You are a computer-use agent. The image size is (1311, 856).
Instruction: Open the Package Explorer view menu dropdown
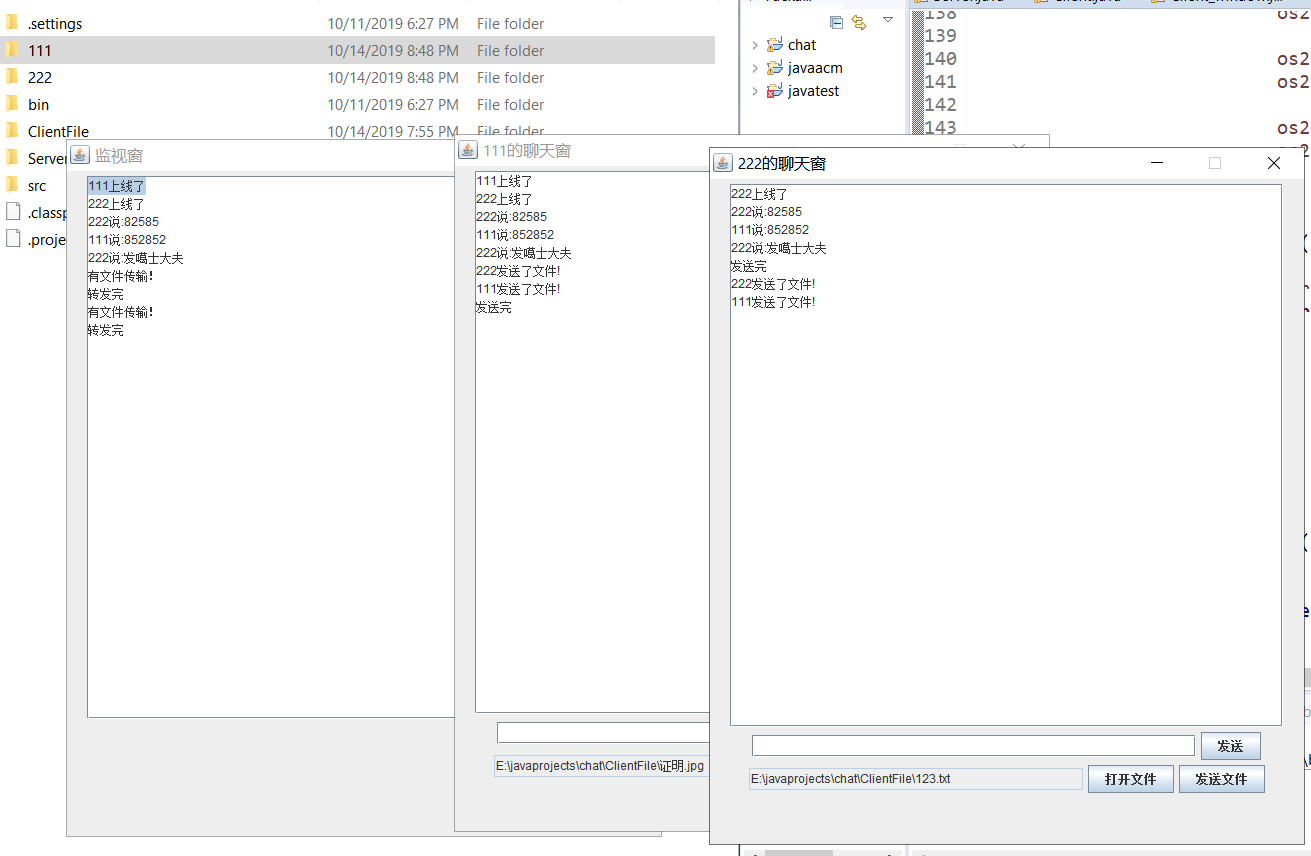coord(888,20)
